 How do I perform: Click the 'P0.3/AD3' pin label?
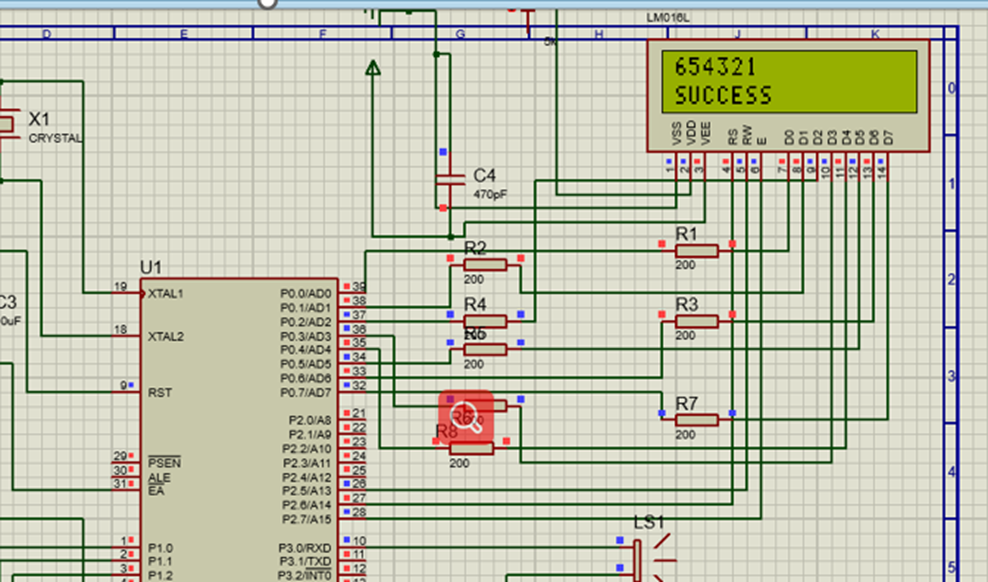(x=306, y=336)
